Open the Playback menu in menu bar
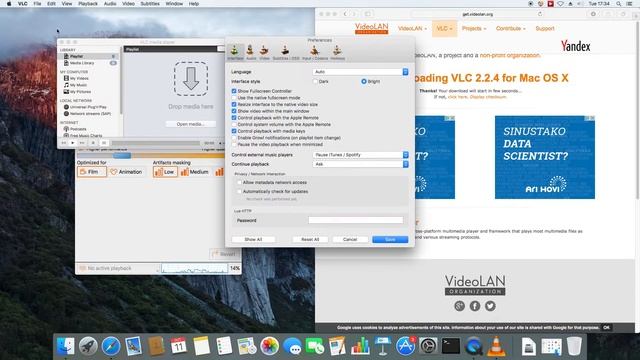The image size is (640, 360). [x=88, y=4]
